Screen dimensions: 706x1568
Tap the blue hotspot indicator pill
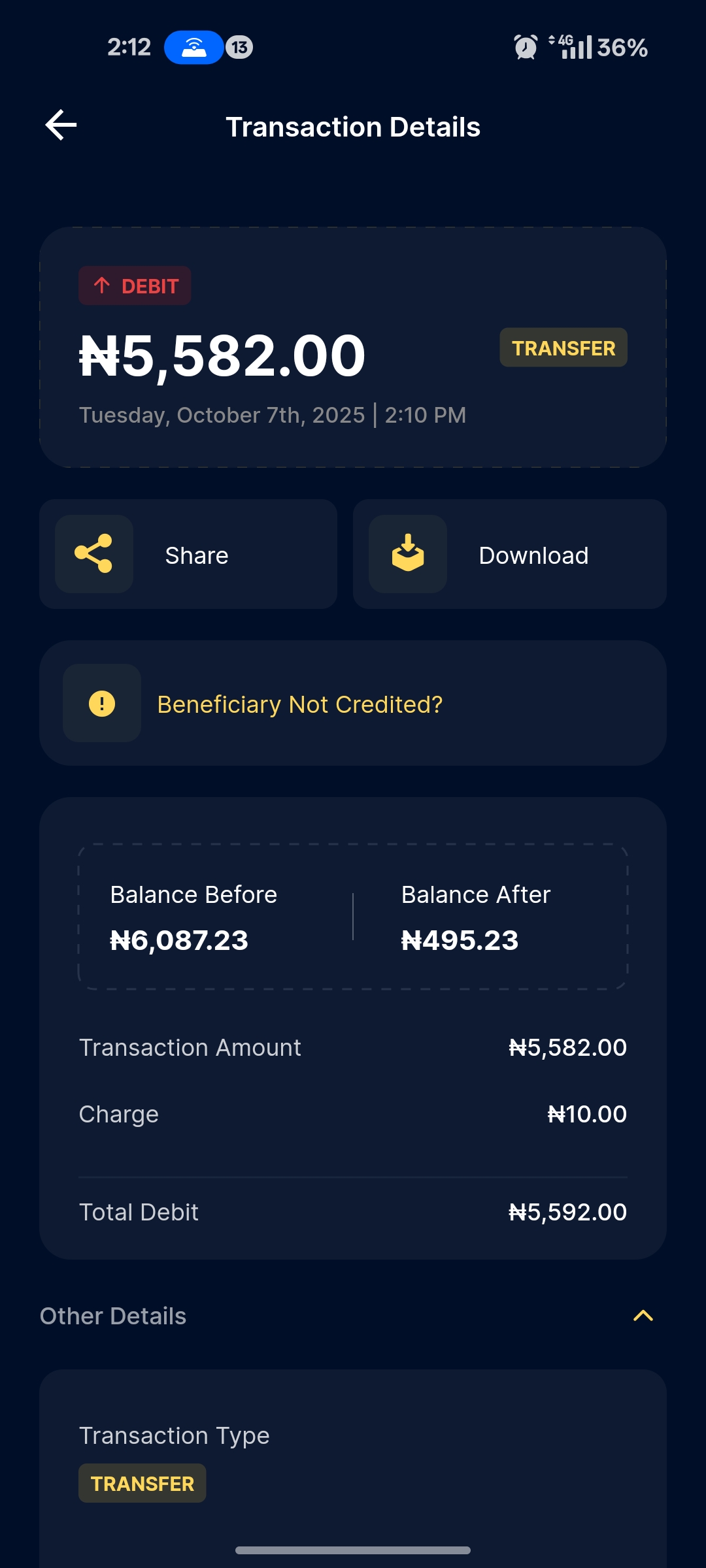click(193, 47)
